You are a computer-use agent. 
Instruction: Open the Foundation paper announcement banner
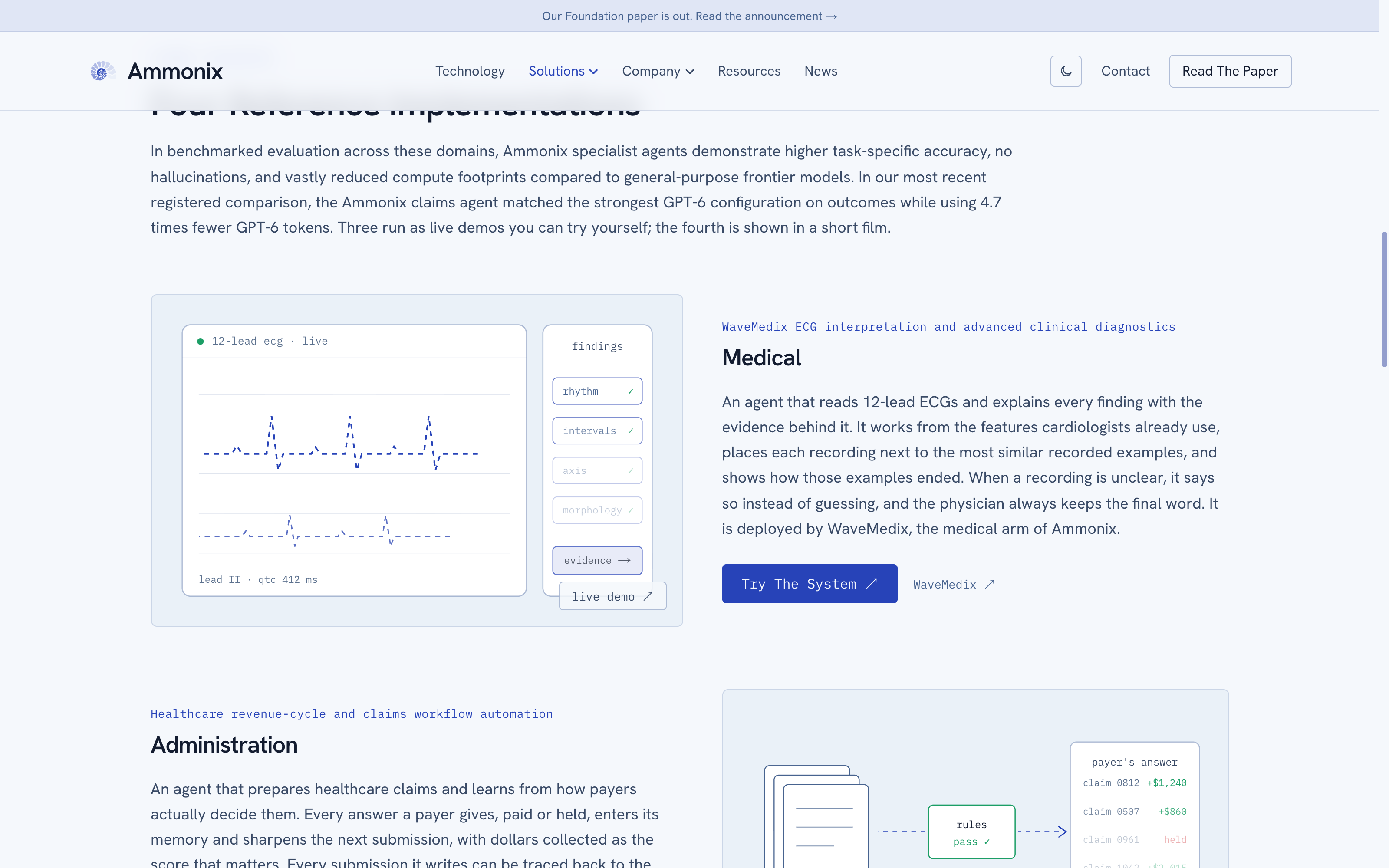[689, 16]
